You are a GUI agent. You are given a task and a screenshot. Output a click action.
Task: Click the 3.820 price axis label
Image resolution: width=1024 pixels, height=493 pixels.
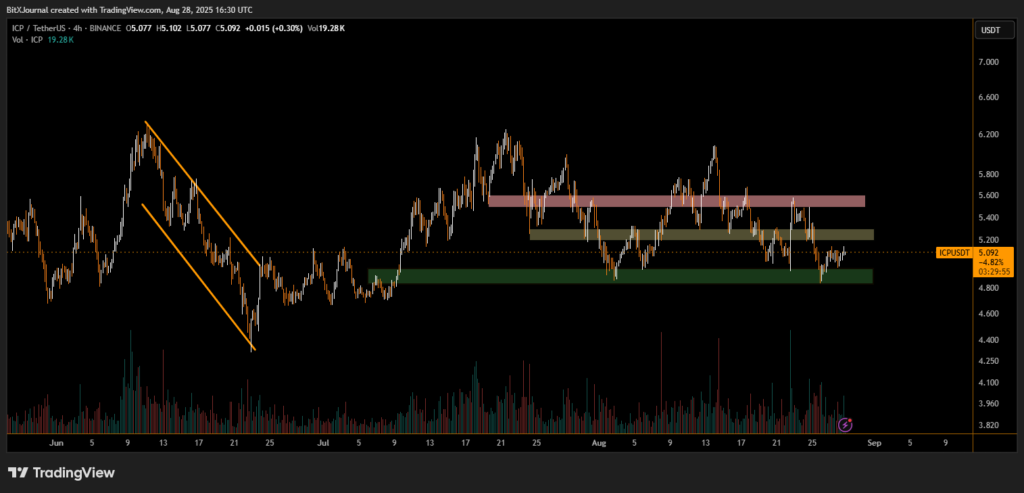(x=988, y=425)
